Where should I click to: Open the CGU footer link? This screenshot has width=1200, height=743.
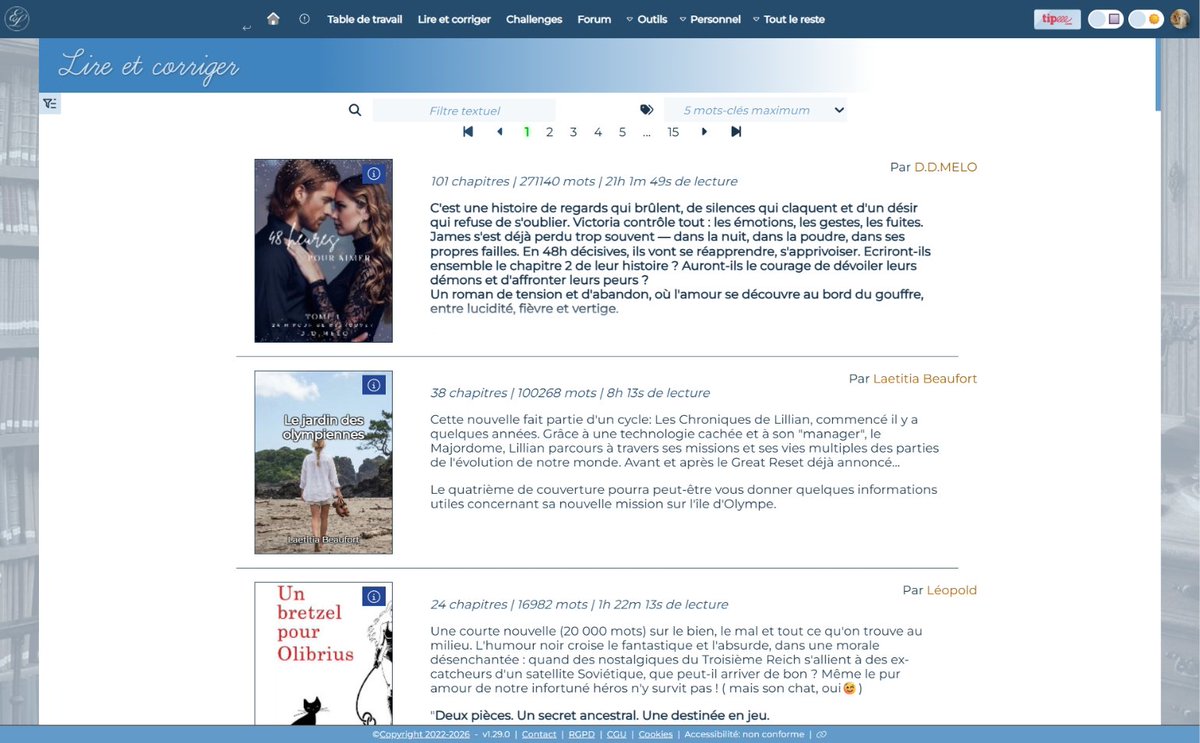[x=617, y=734]
